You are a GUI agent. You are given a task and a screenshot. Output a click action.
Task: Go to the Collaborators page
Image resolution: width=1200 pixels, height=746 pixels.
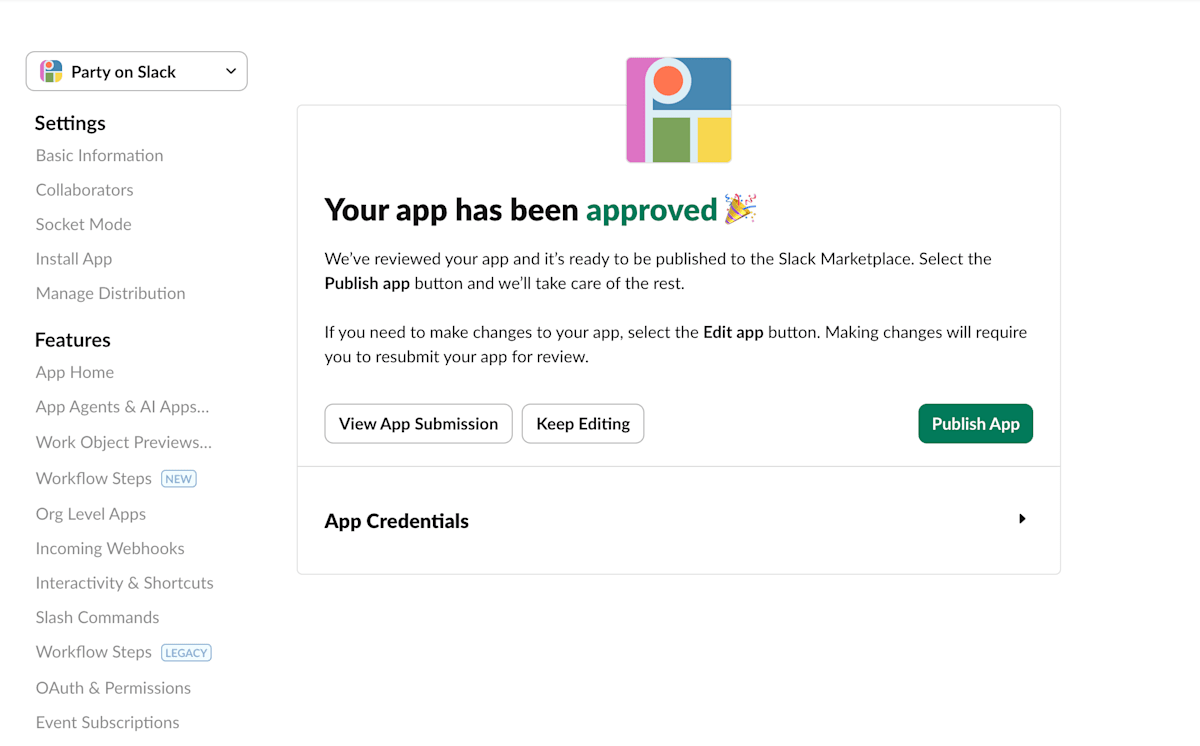click(84, 190)
